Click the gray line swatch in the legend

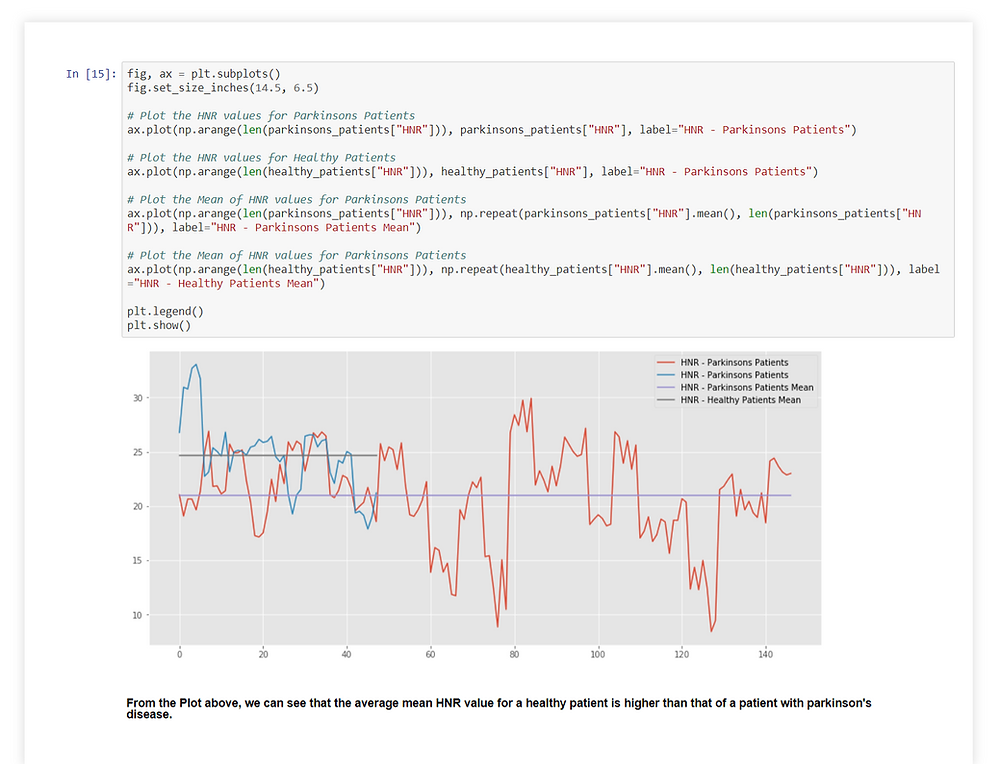pos(666,400)
